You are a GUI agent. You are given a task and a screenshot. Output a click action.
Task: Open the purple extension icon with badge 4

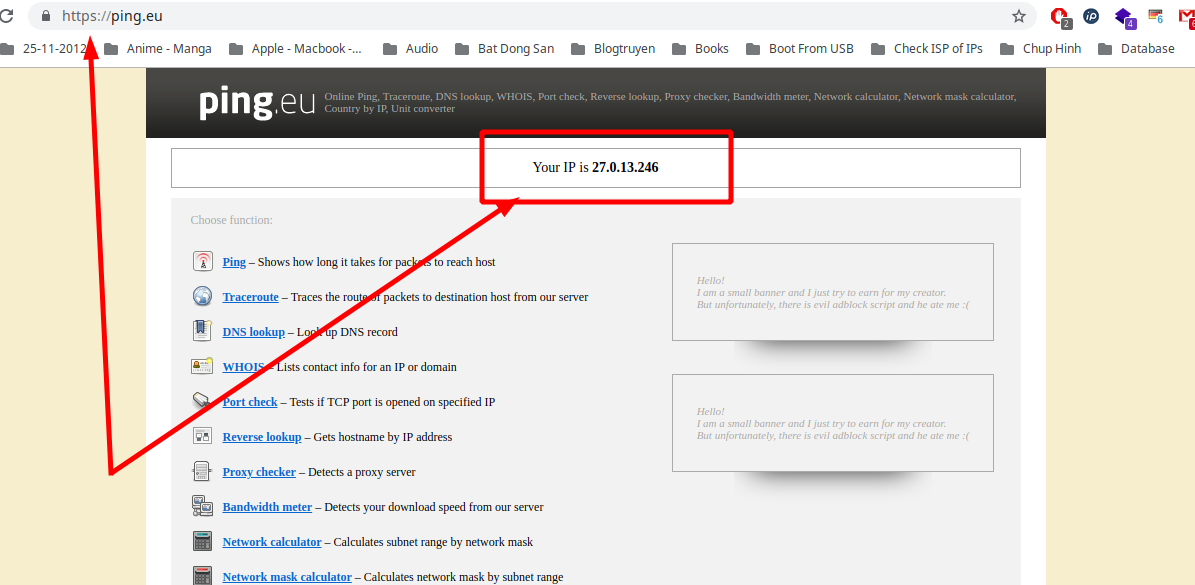(1124, 17)
